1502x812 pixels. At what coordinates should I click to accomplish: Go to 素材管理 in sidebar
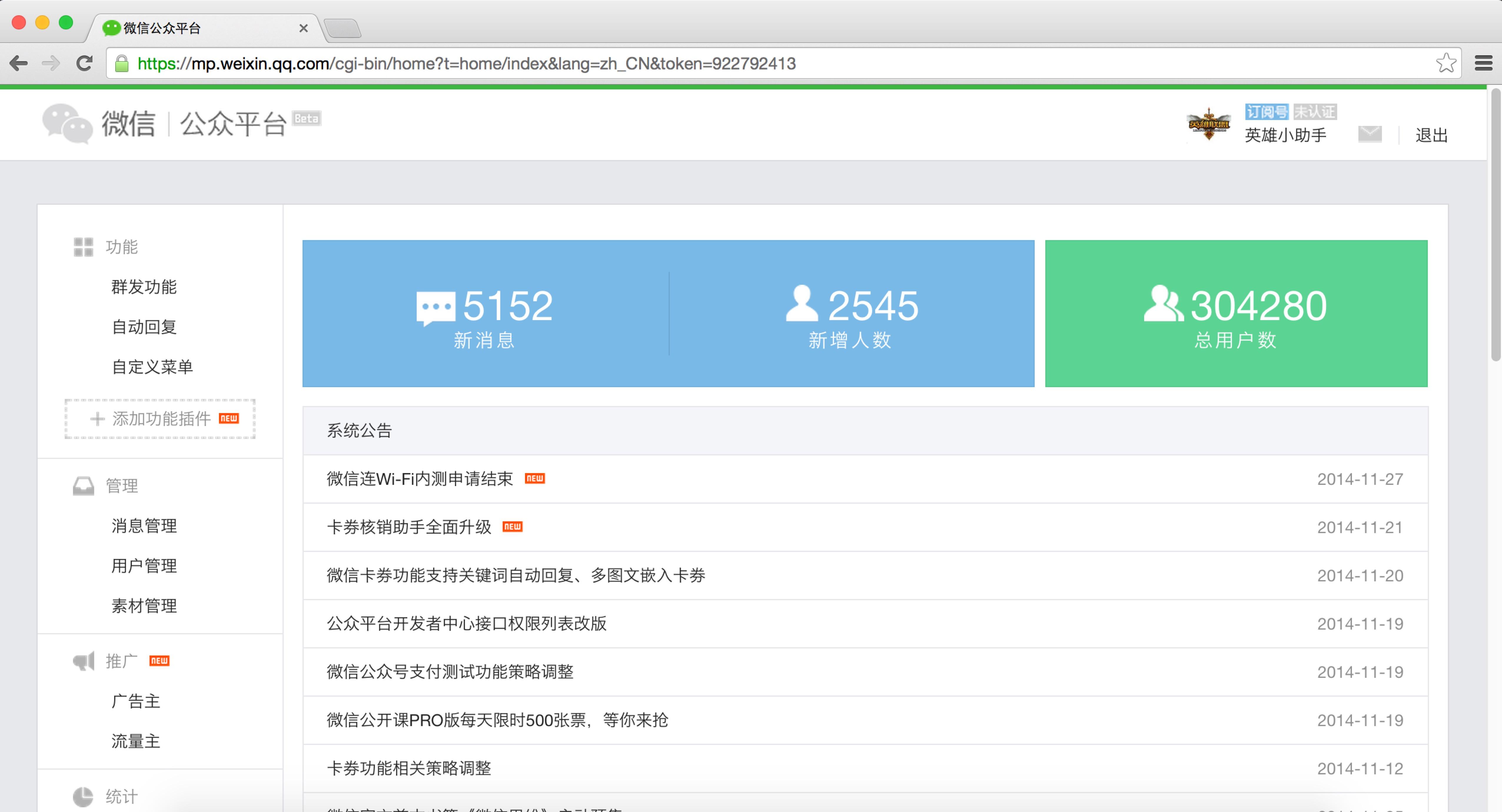[144, 606]
